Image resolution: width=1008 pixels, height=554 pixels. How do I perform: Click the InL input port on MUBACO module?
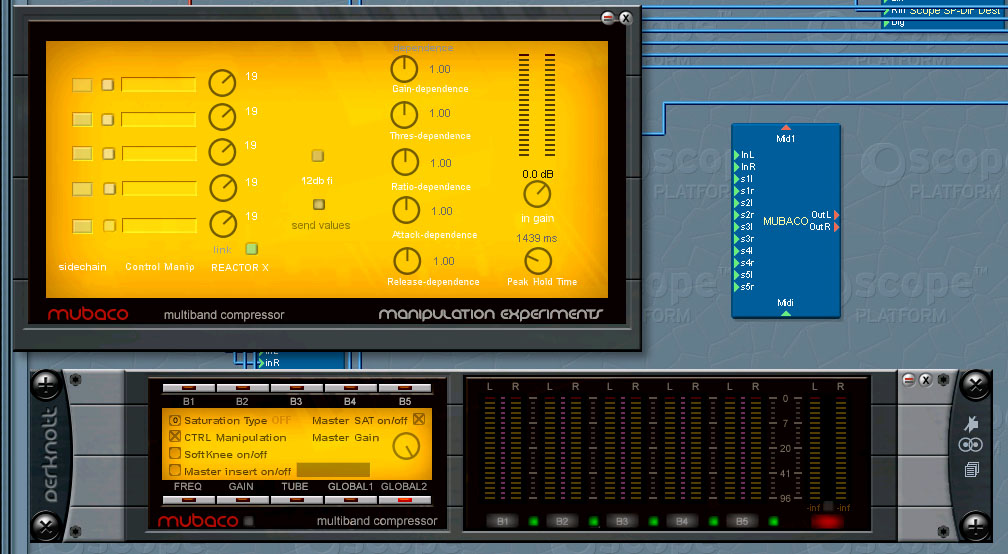(737, 154)
